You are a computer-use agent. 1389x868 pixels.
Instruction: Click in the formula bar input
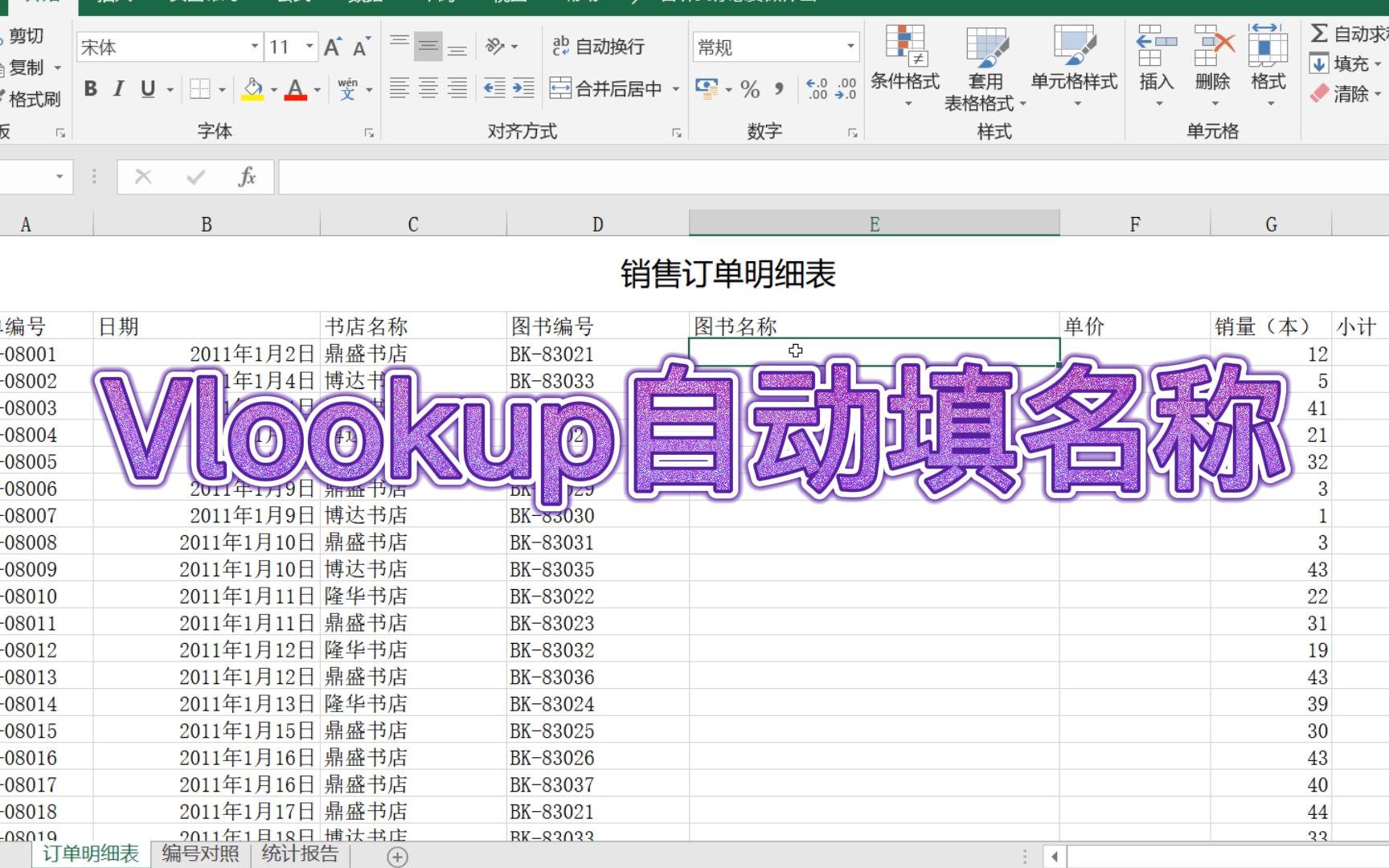pyautogui.click(x=834, y=177)
